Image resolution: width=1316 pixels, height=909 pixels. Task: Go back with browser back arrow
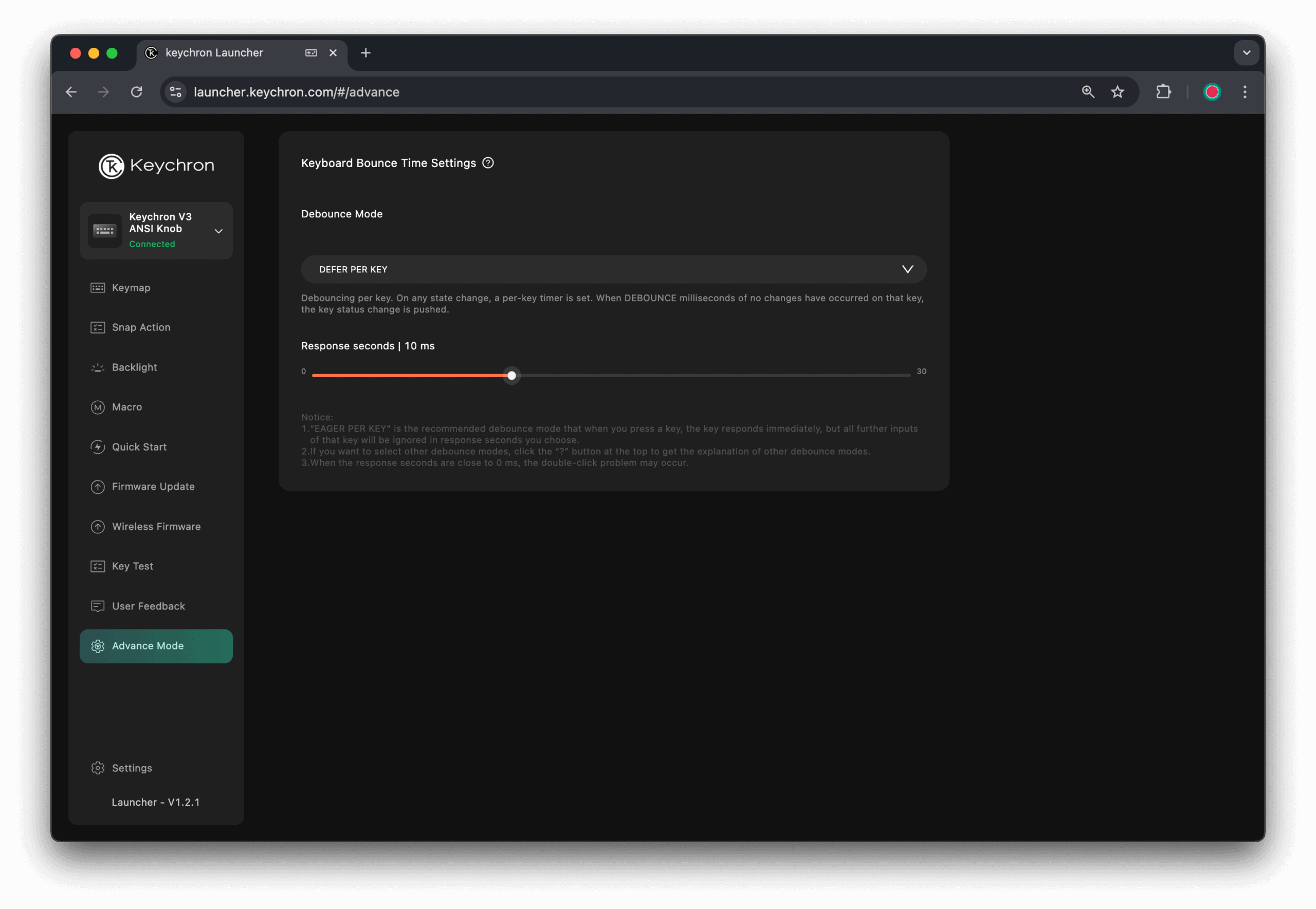[x=71, y=91]
